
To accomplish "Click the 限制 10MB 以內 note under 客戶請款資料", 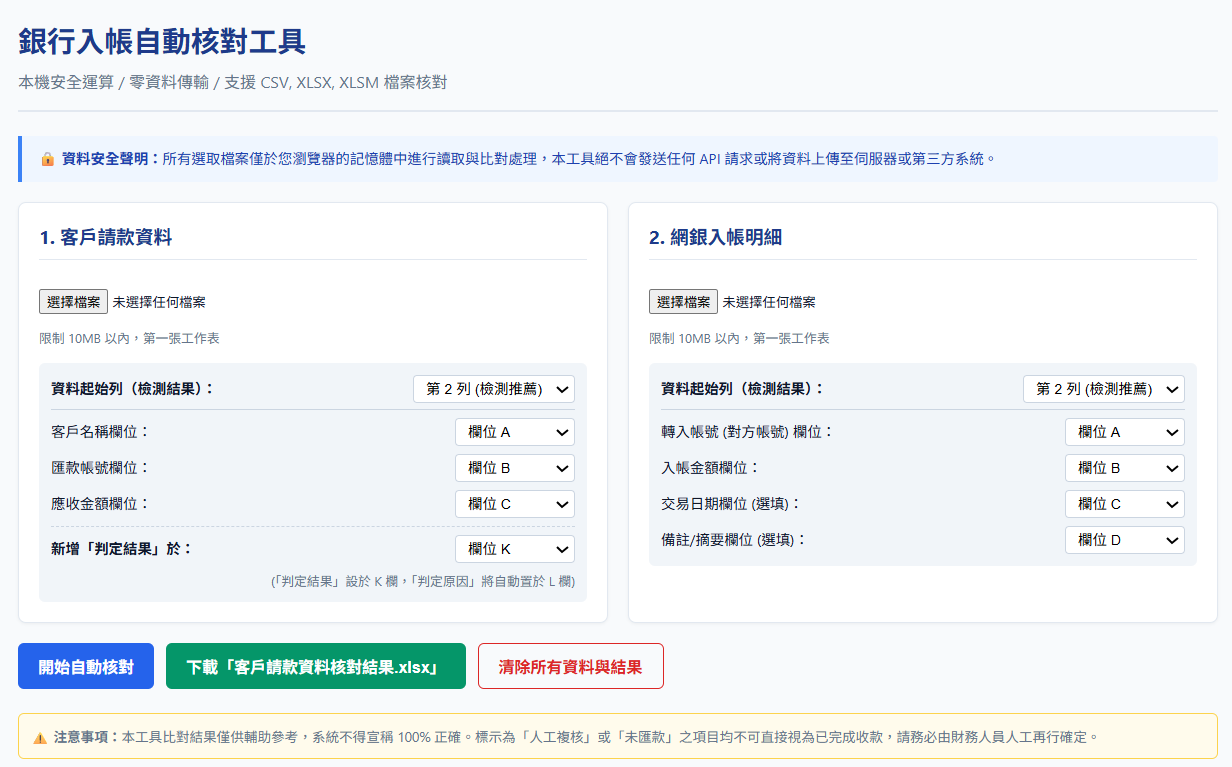I will 129,339.
